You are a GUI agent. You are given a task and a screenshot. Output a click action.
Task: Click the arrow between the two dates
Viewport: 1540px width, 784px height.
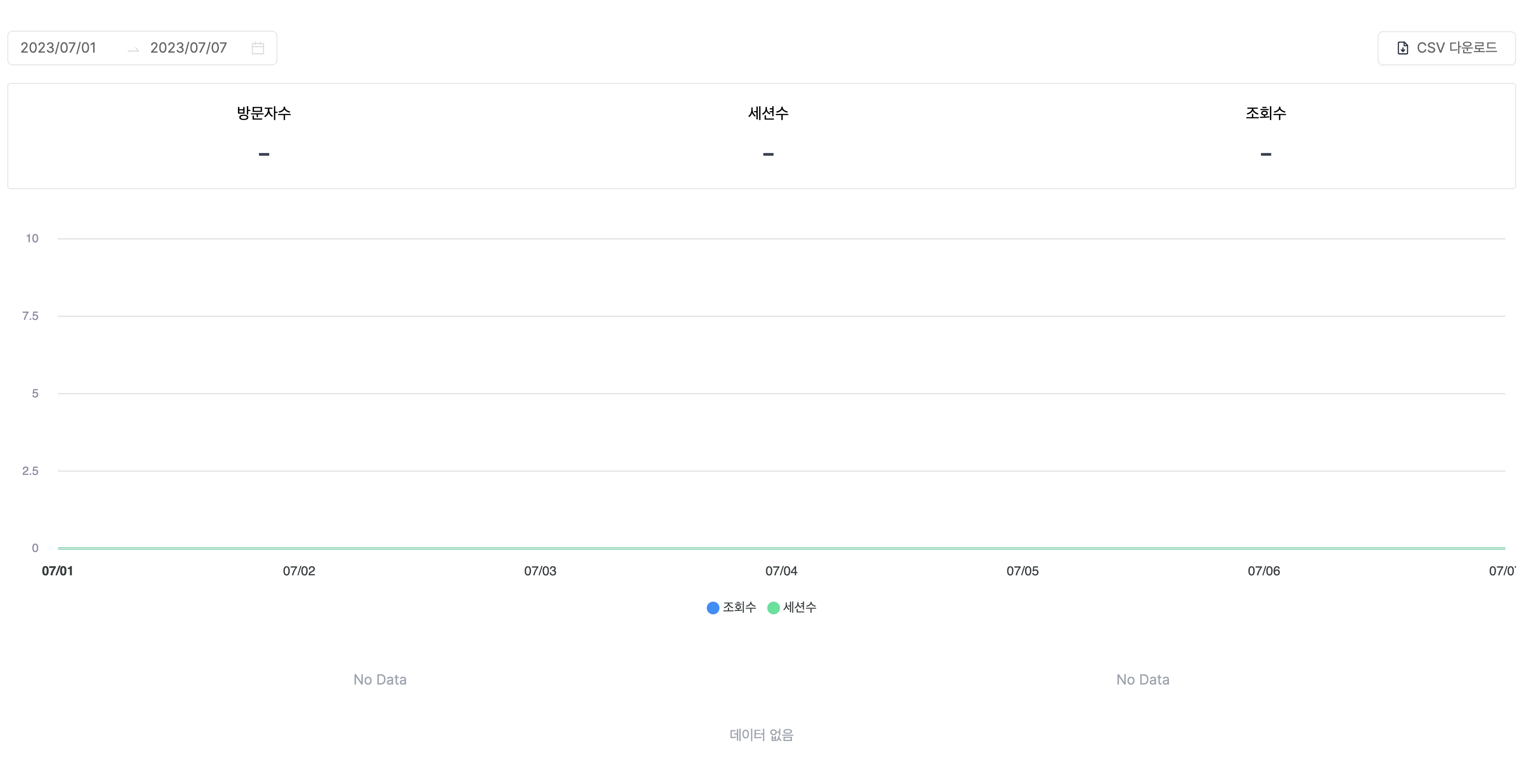133,49
